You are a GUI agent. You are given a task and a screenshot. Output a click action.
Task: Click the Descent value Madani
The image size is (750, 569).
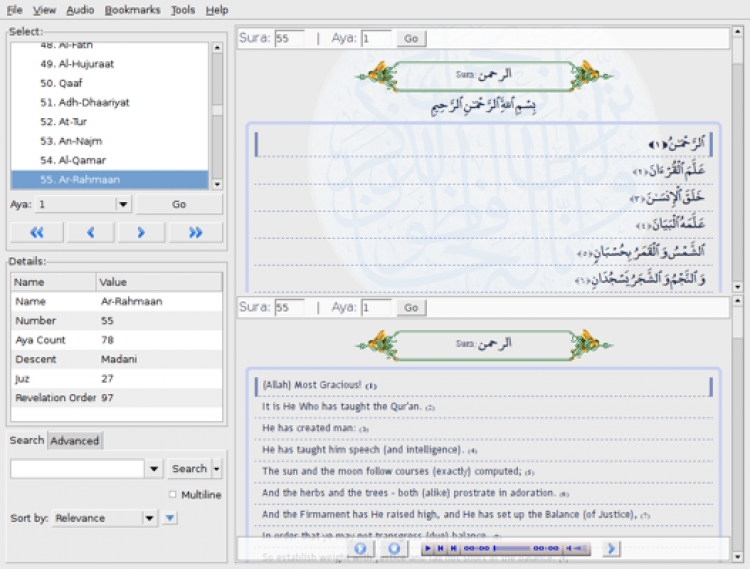click(119, 359)
